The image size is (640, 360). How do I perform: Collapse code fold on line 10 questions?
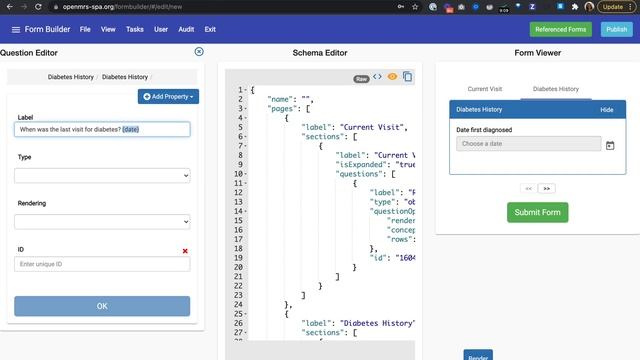coord(246,174)
